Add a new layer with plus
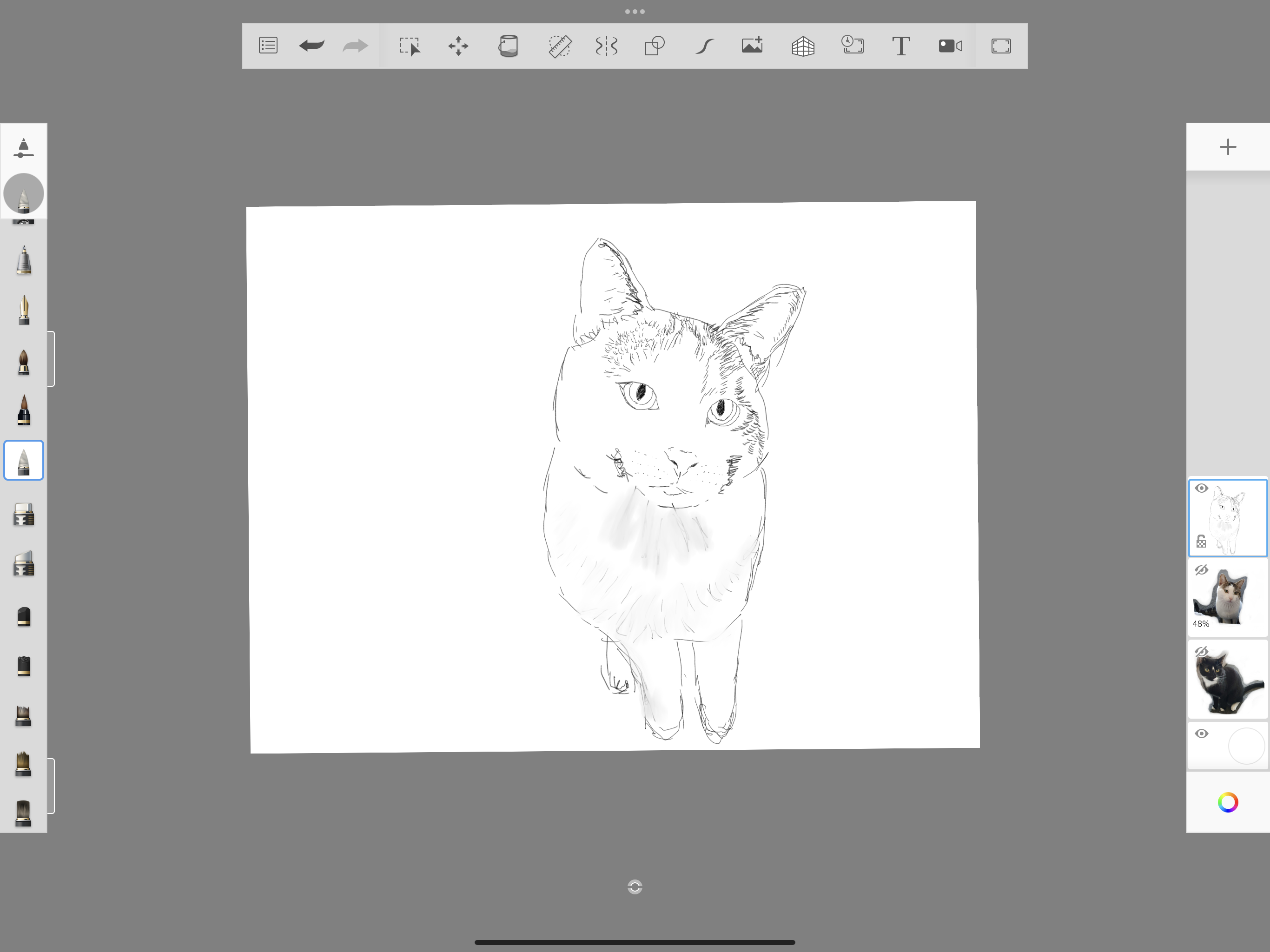 [1228, 147]
